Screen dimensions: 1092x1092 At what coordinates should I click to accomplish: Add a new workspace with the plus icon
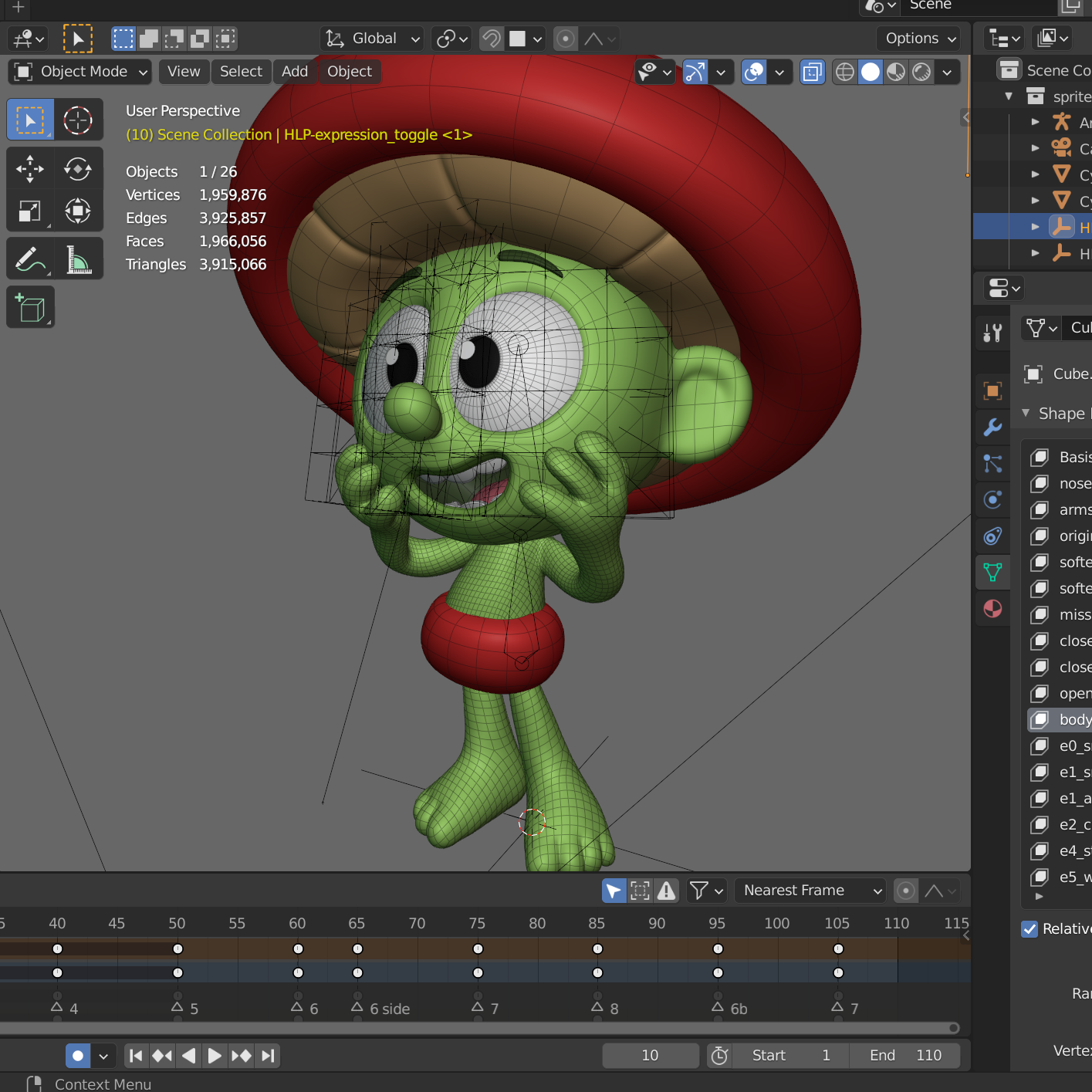(19, 8)
